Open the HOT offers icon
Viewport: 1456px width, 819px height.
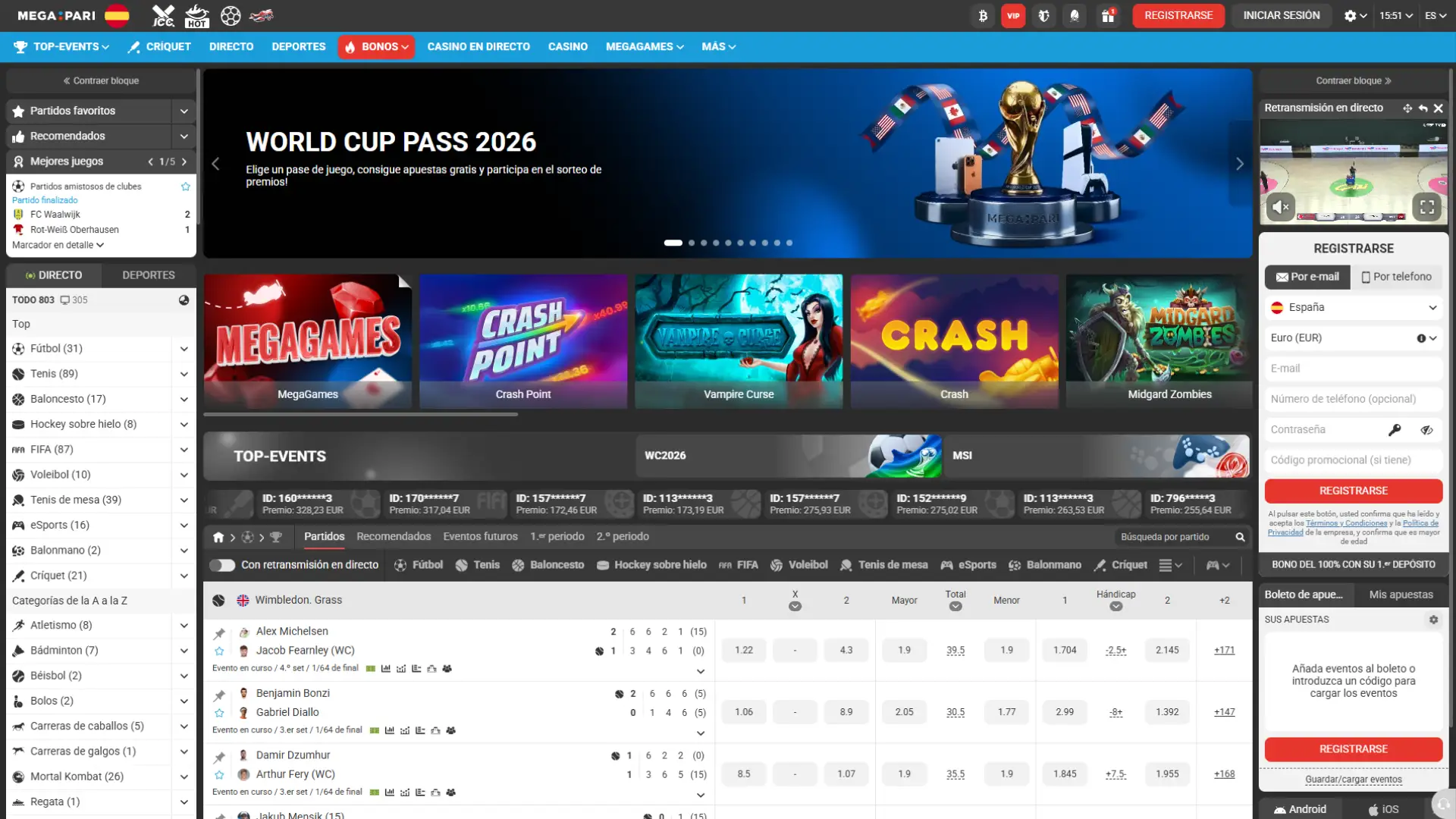(197, 15)
